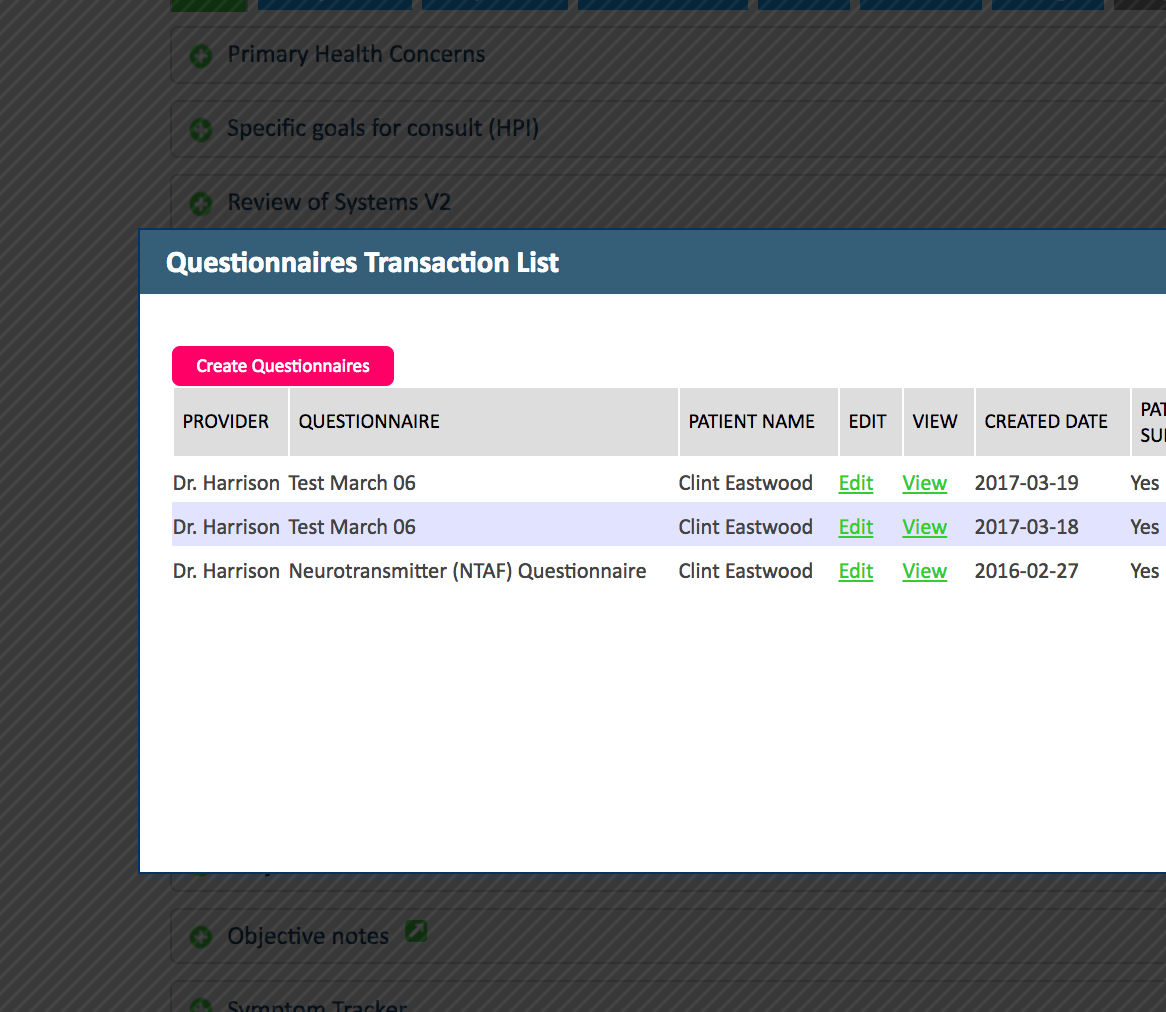1166x1012 pixels.
Task: Click the 2017-03-19 created date cell
Action: click(x=1026, y=483)
